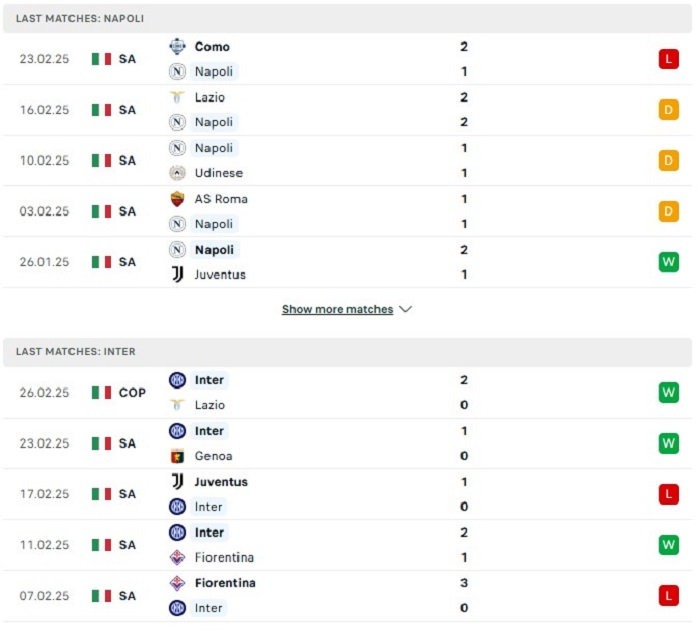The image size is (700, 632).
Task: Open the Napoli team link in the Udinese match
Action: [214, 148]
